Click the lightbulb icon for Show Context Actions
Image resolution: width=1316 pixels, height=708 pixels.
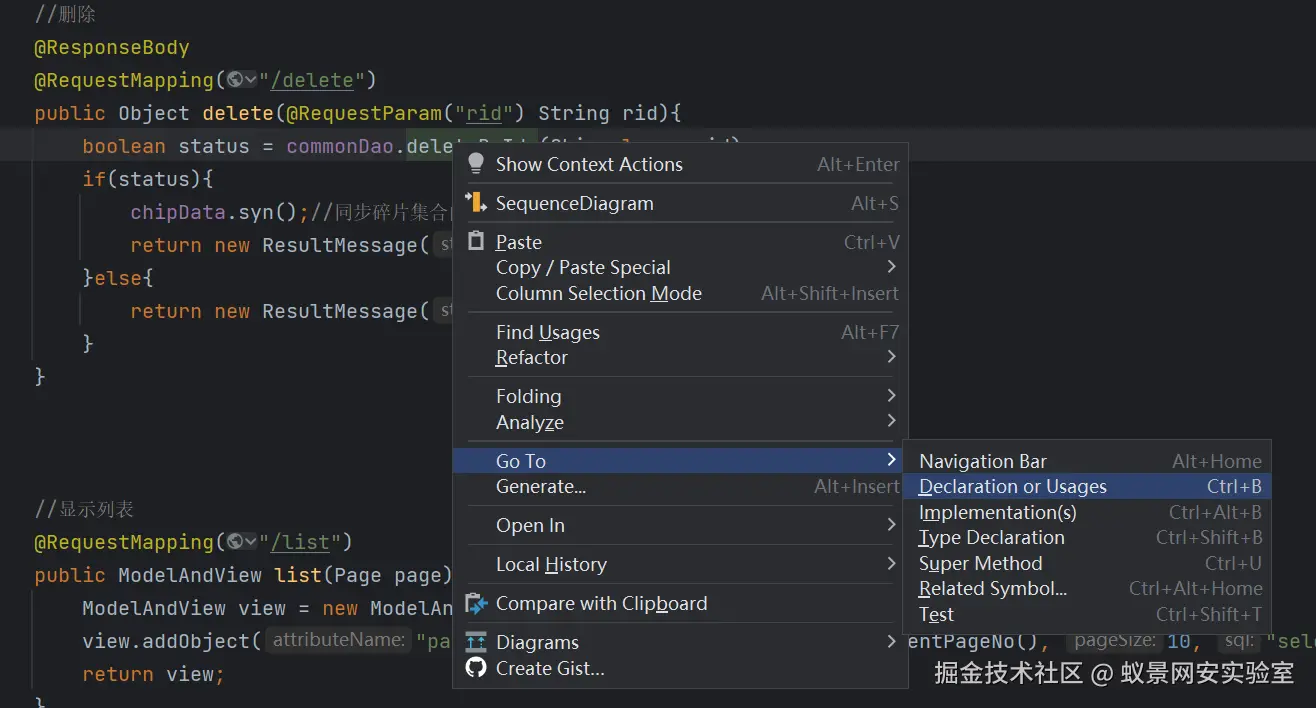(x=476, y=164)
